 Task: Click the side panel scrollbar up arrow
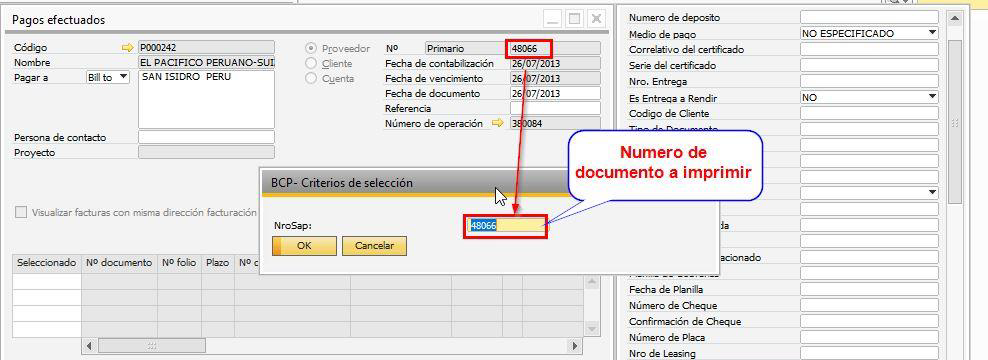tap(955, 18)
